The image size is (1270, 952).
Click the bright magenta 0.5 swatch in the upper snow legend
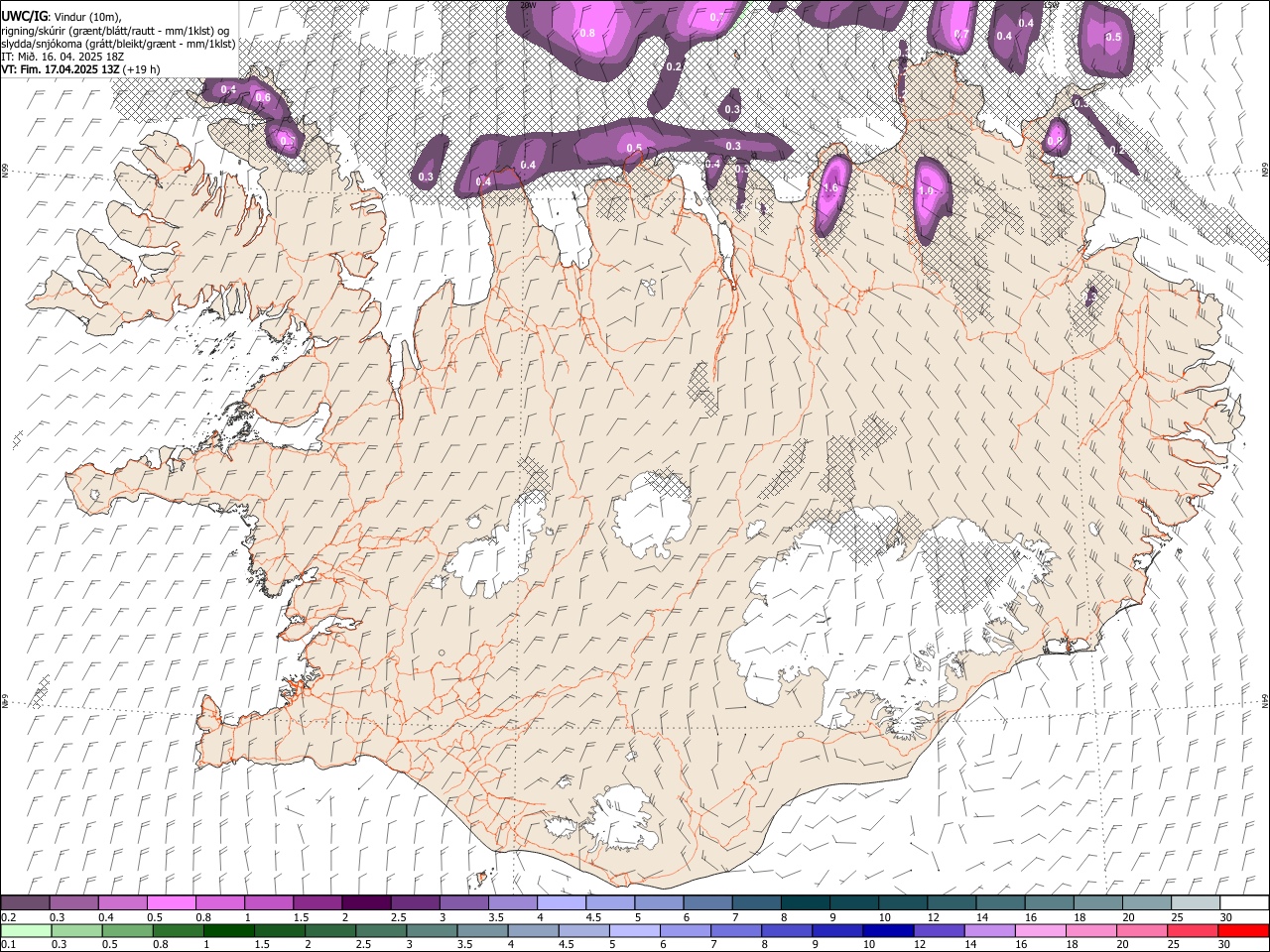point(171,902)
